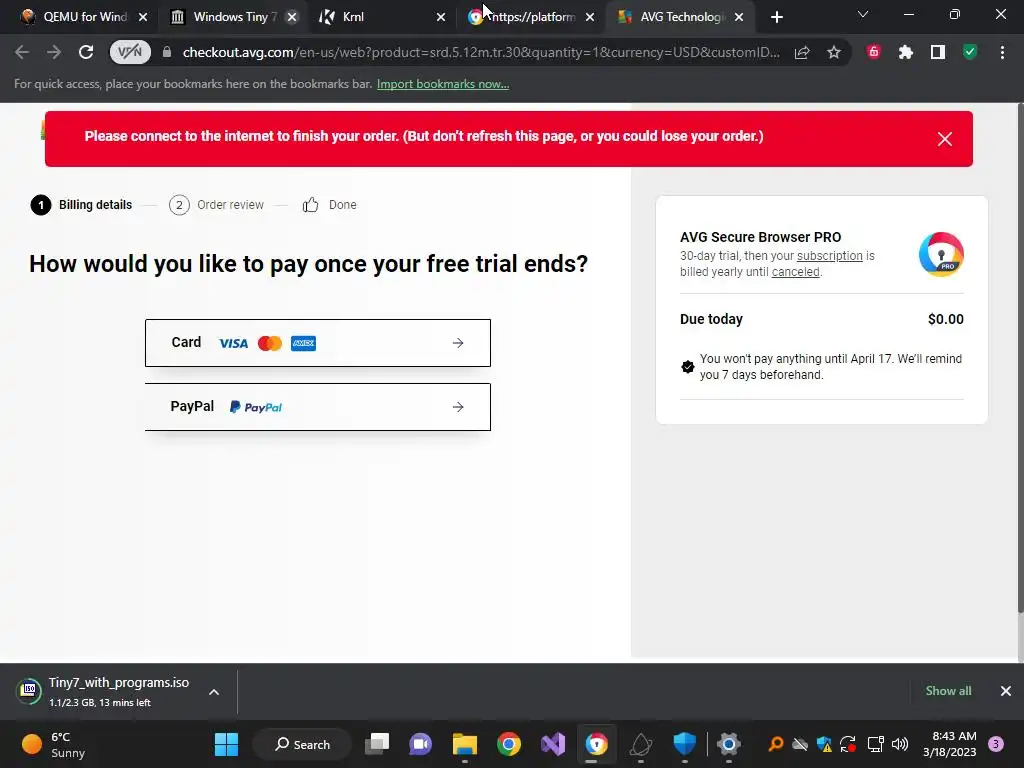Toggle the VPN badge in address bar
The width and height of the screenshot is (1024, 768).
(130, 52)
